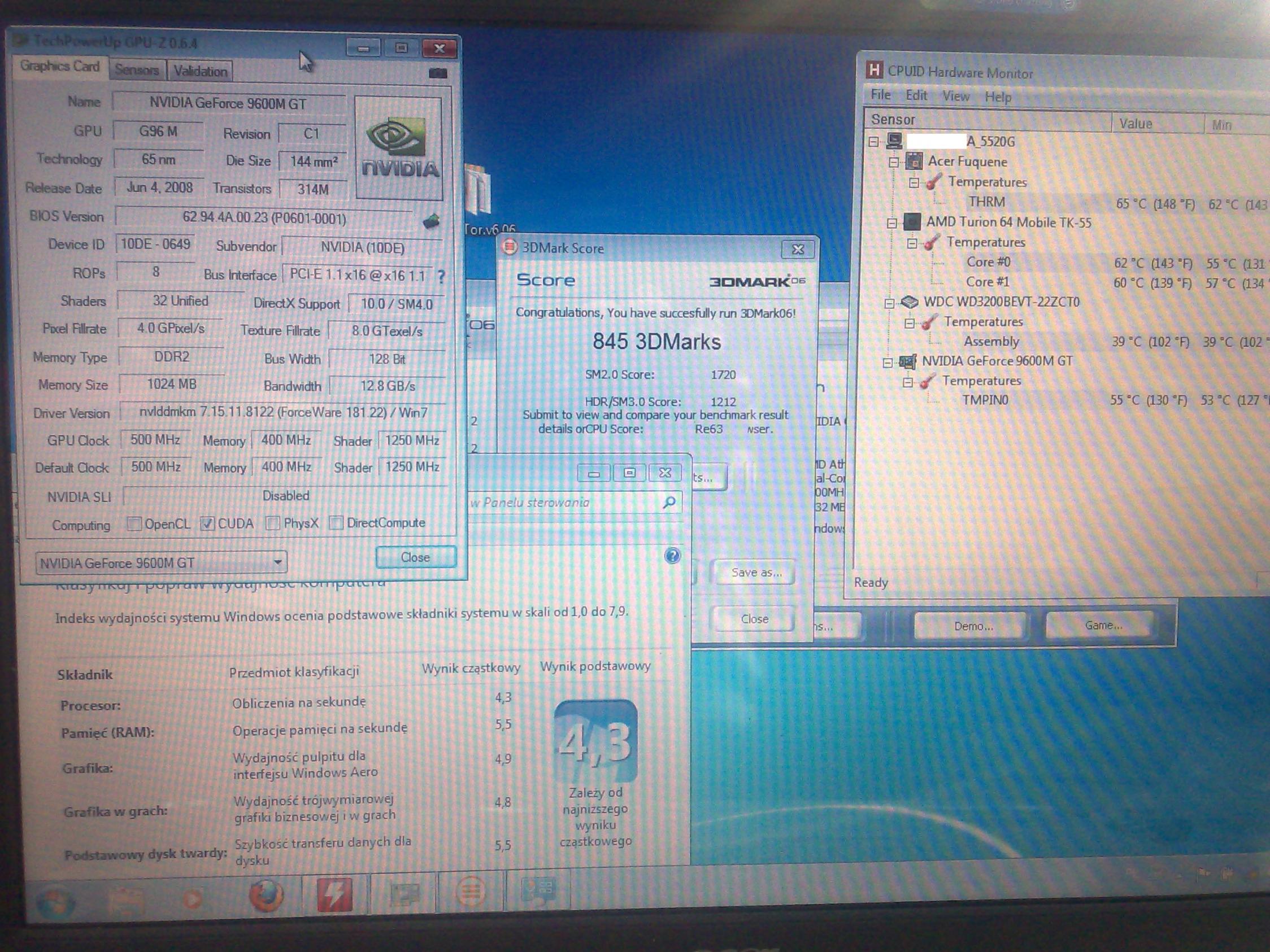Click the thermometer icon next to Acer Temperatures
Image resolution: width=1270 pixels, height=952 pixels.
pos(934,182)
